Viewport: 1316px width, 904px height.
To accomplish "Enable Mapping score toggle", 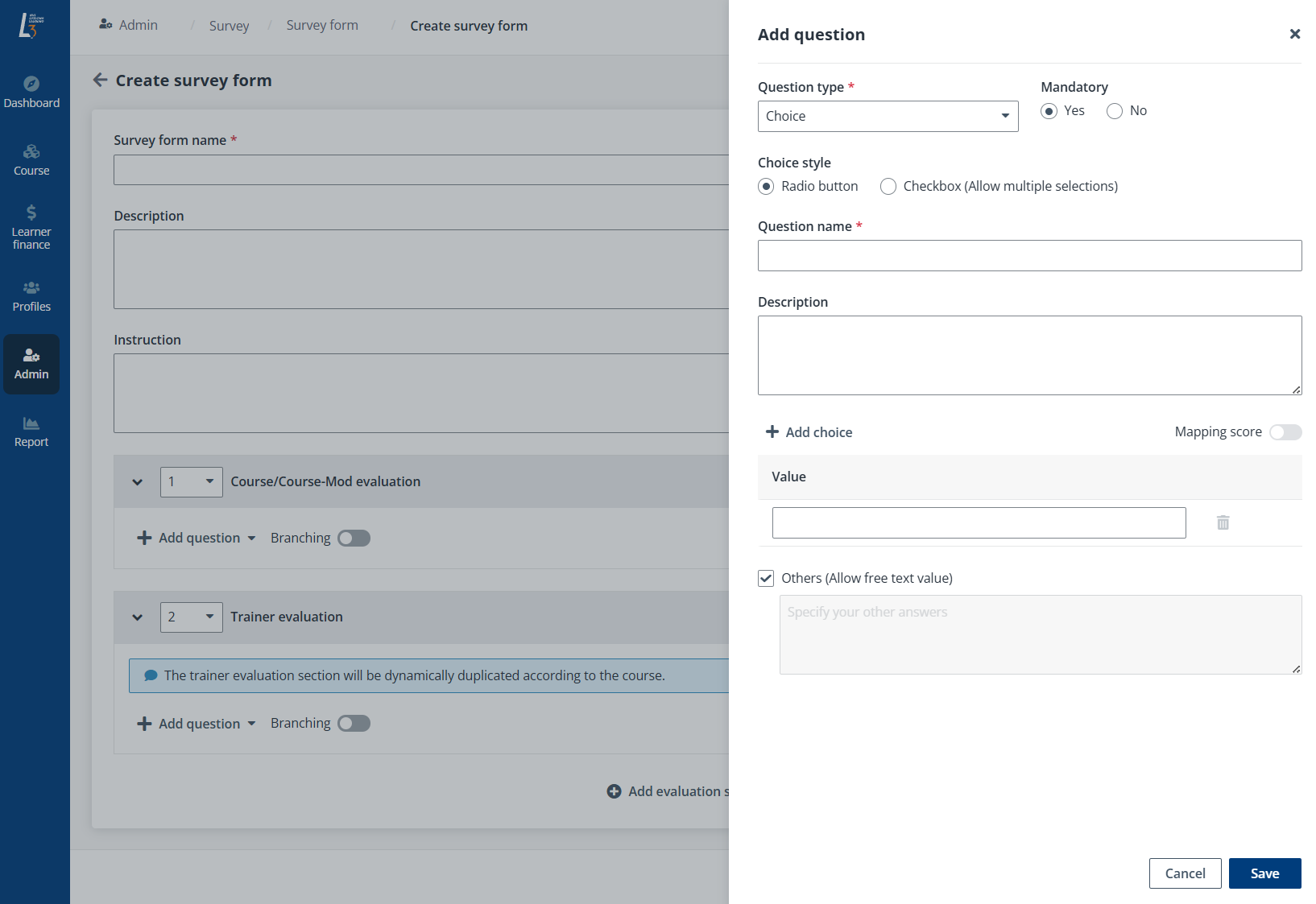I will (x=1285, y=432).
